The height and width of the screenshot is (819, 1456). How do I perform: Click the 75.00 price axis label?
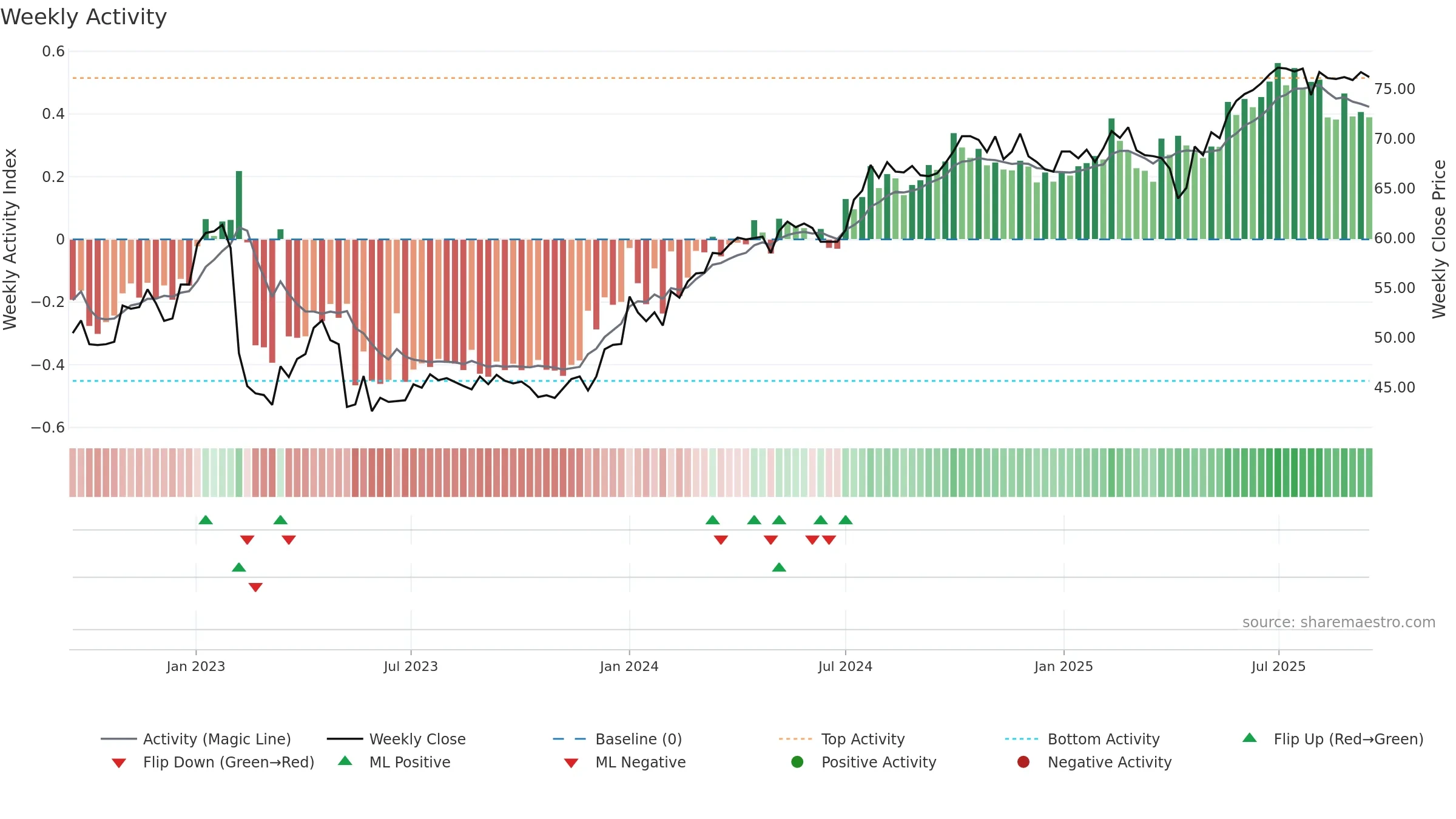(x=1395, y=89)
